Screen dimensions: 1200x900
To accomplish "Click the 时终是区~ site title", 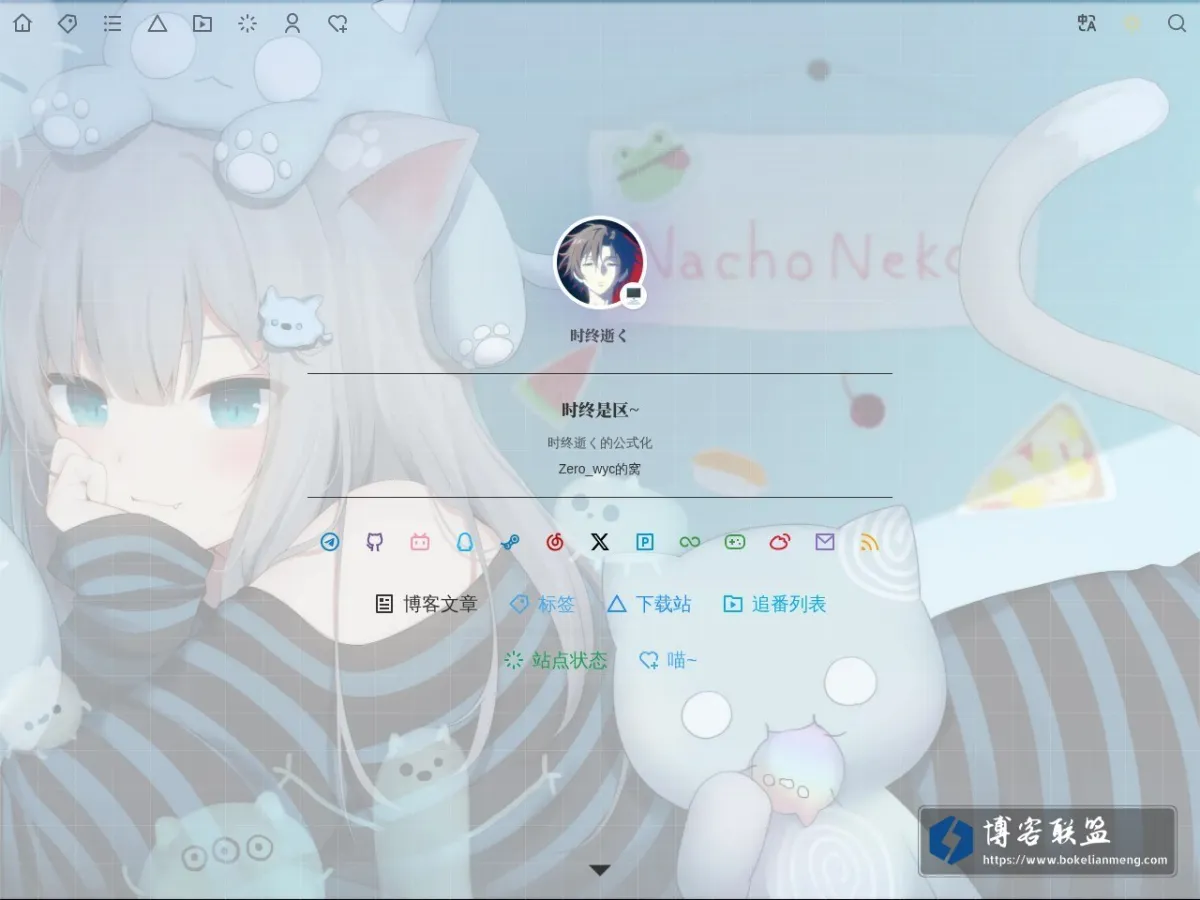I will pos(600,410).
